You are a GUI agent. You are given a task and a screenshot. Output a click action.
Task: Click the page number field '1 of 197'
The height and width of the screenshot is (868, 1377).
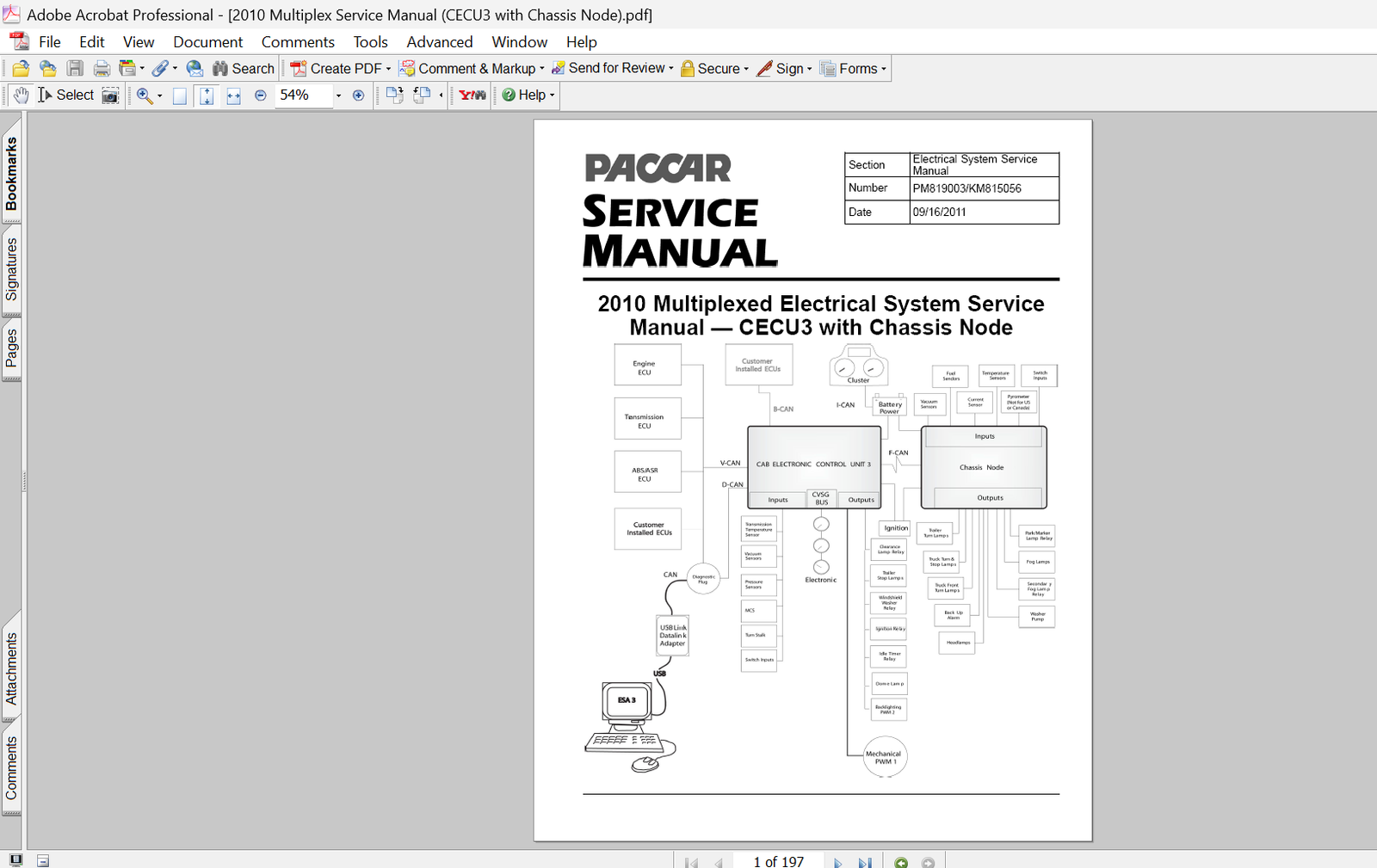(778, 862)
